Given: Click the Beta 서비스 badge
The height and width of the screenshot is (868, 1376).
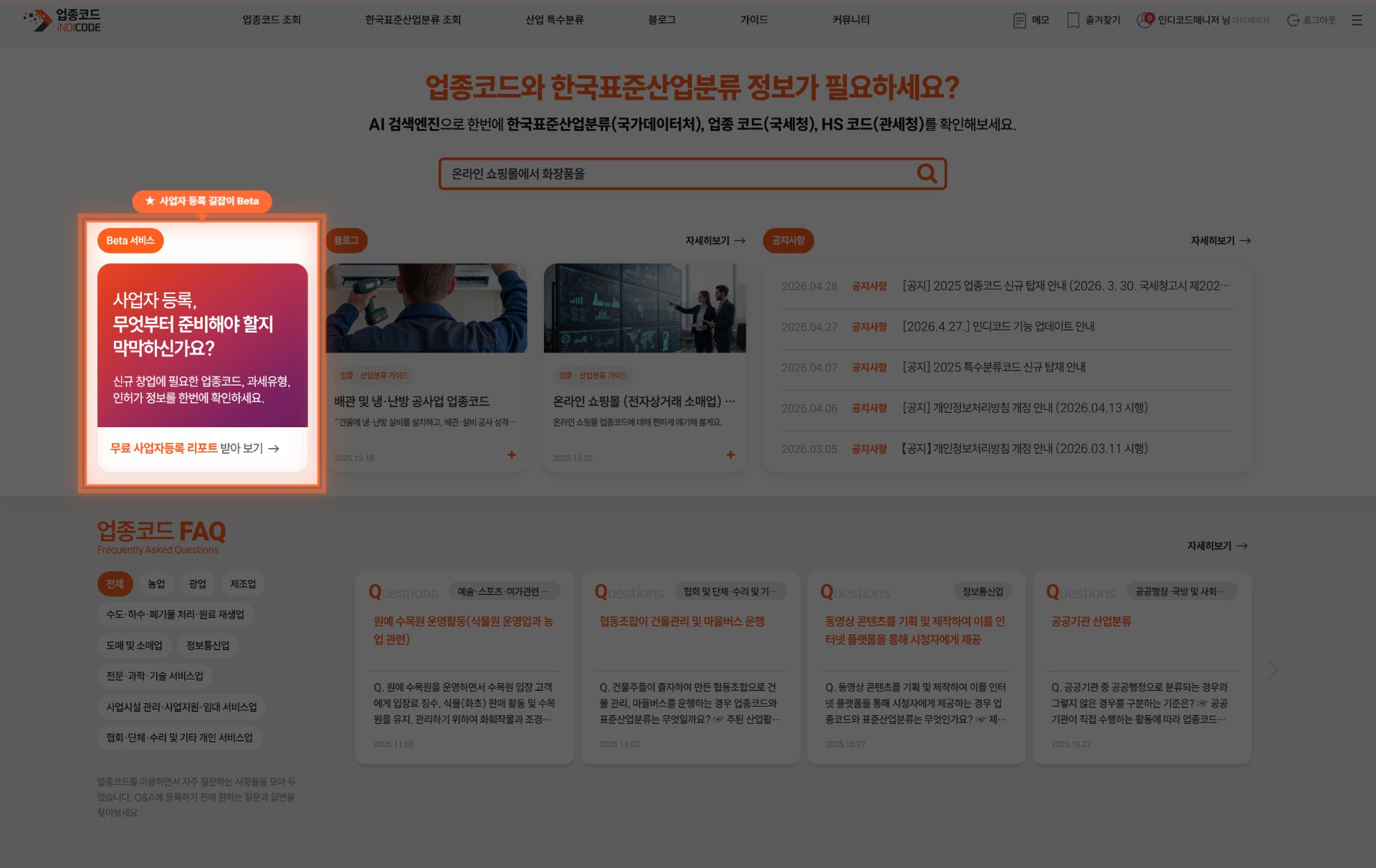Looking at the screenshot, I should click(130, 240).
